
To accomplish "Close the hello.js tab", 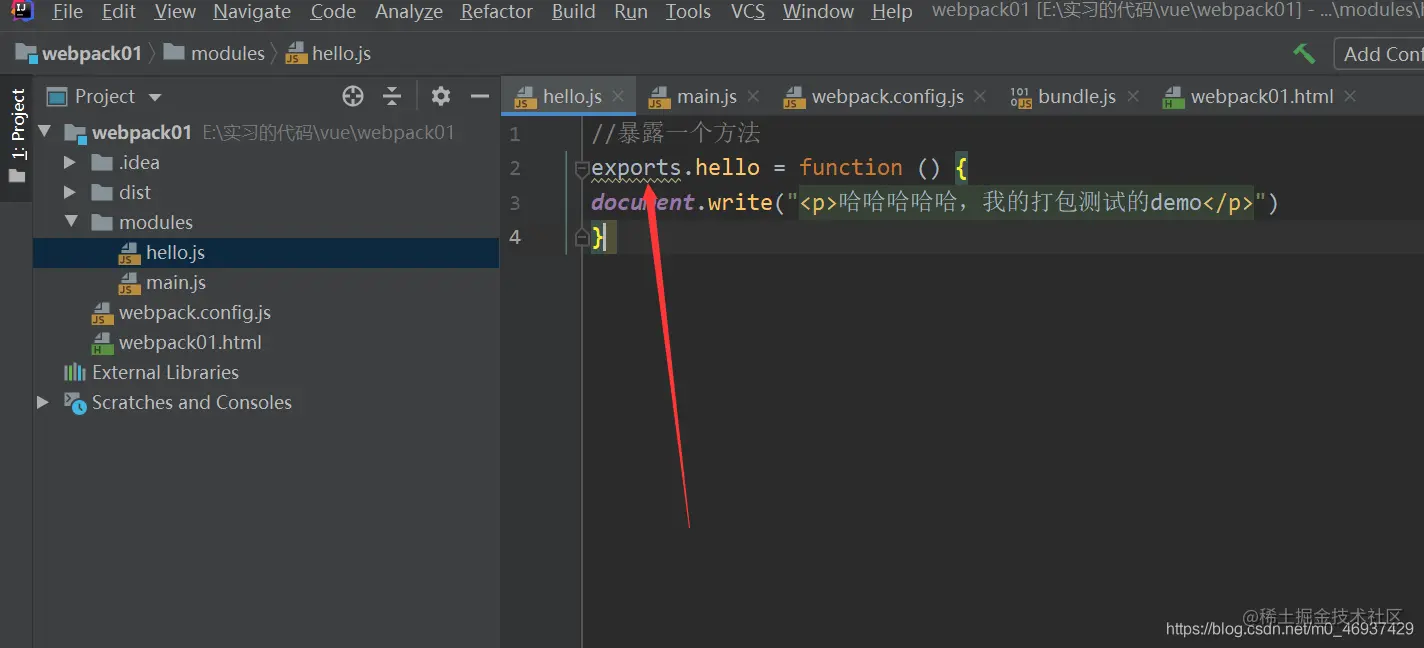I will tap(618, 96).
